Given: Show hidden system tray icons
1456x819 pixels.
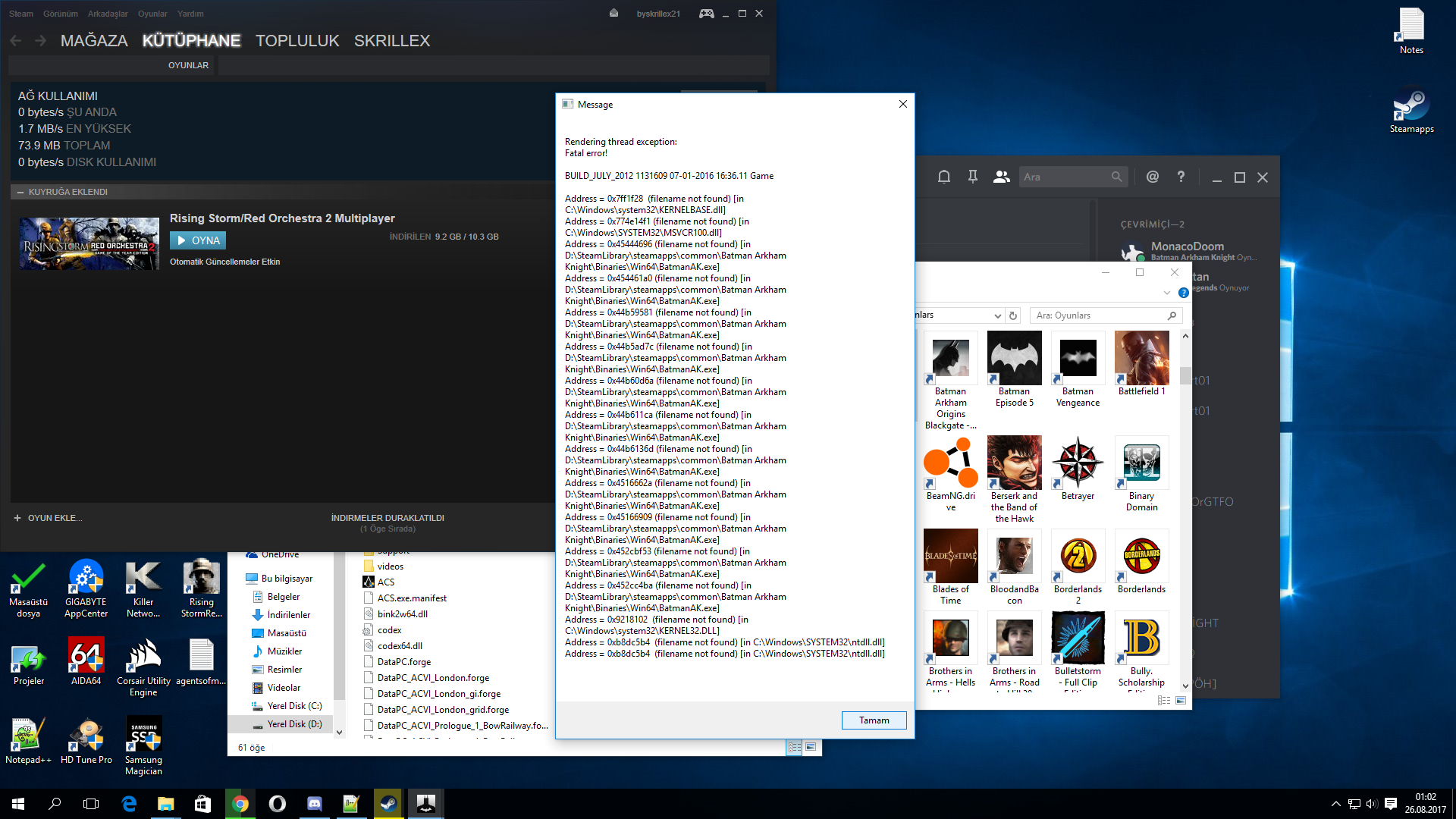Looking at the screenshot, I should pyautogui.click(x=1336, y=804).
